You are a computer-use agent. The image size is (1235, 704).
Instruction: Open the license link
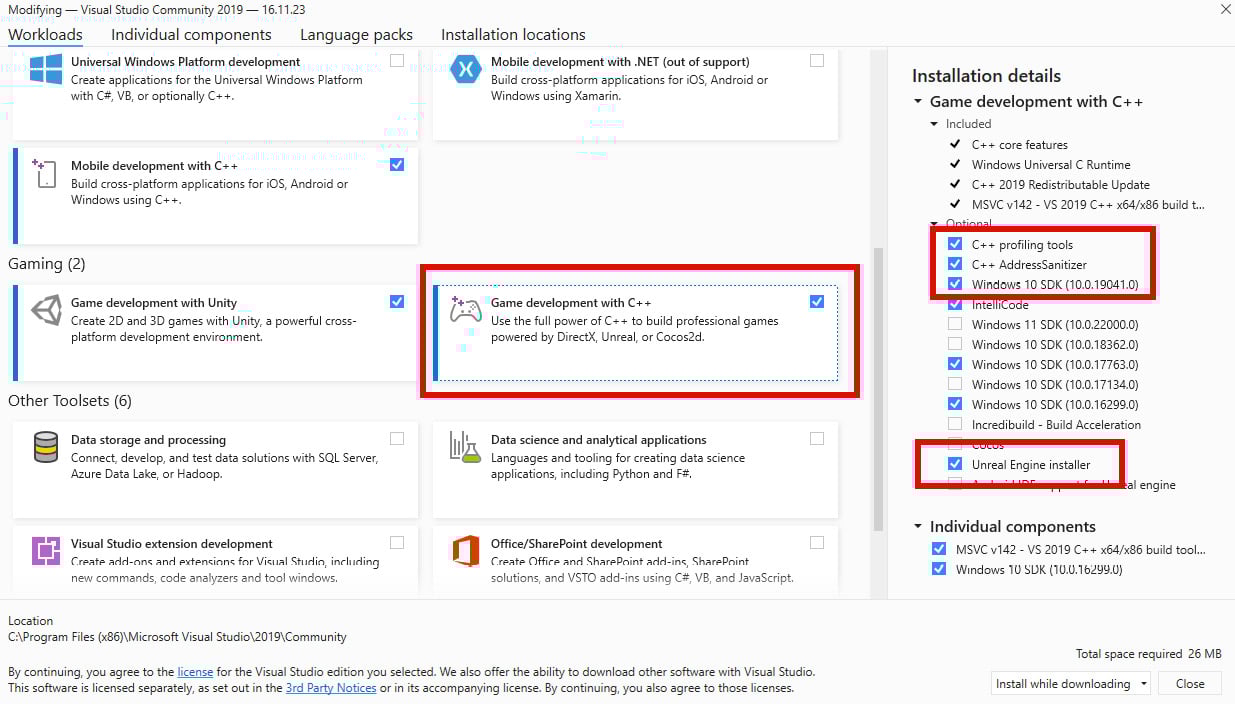tap(194, 672)
